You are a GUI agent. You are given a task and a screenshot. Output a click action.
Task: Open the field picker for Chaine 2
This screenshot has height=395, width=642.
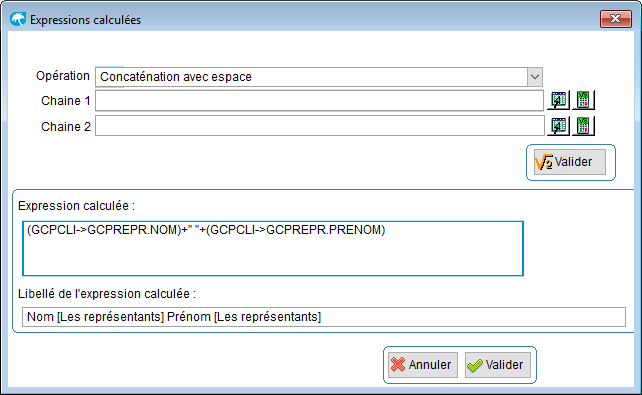click(558, 126)
